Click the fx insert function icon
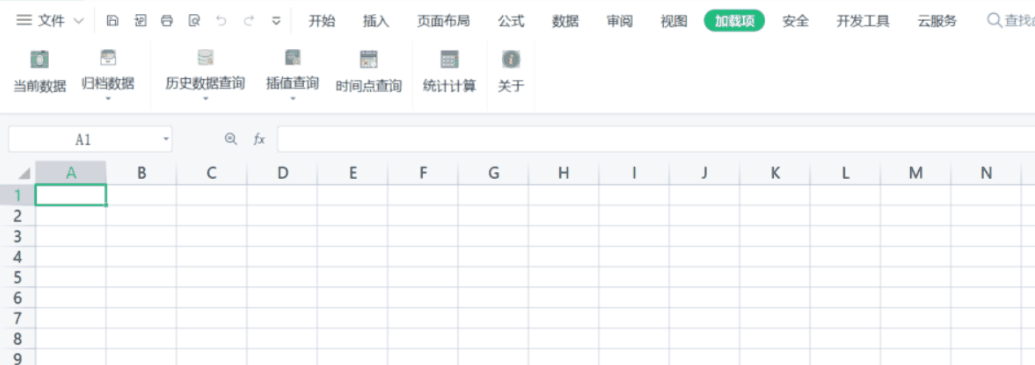This screenshot has height=365, width=1035. tap(259, 139)
